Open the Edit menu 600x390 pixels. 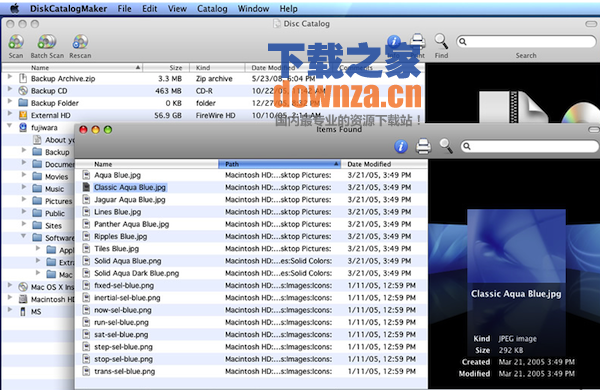[150, 8]
